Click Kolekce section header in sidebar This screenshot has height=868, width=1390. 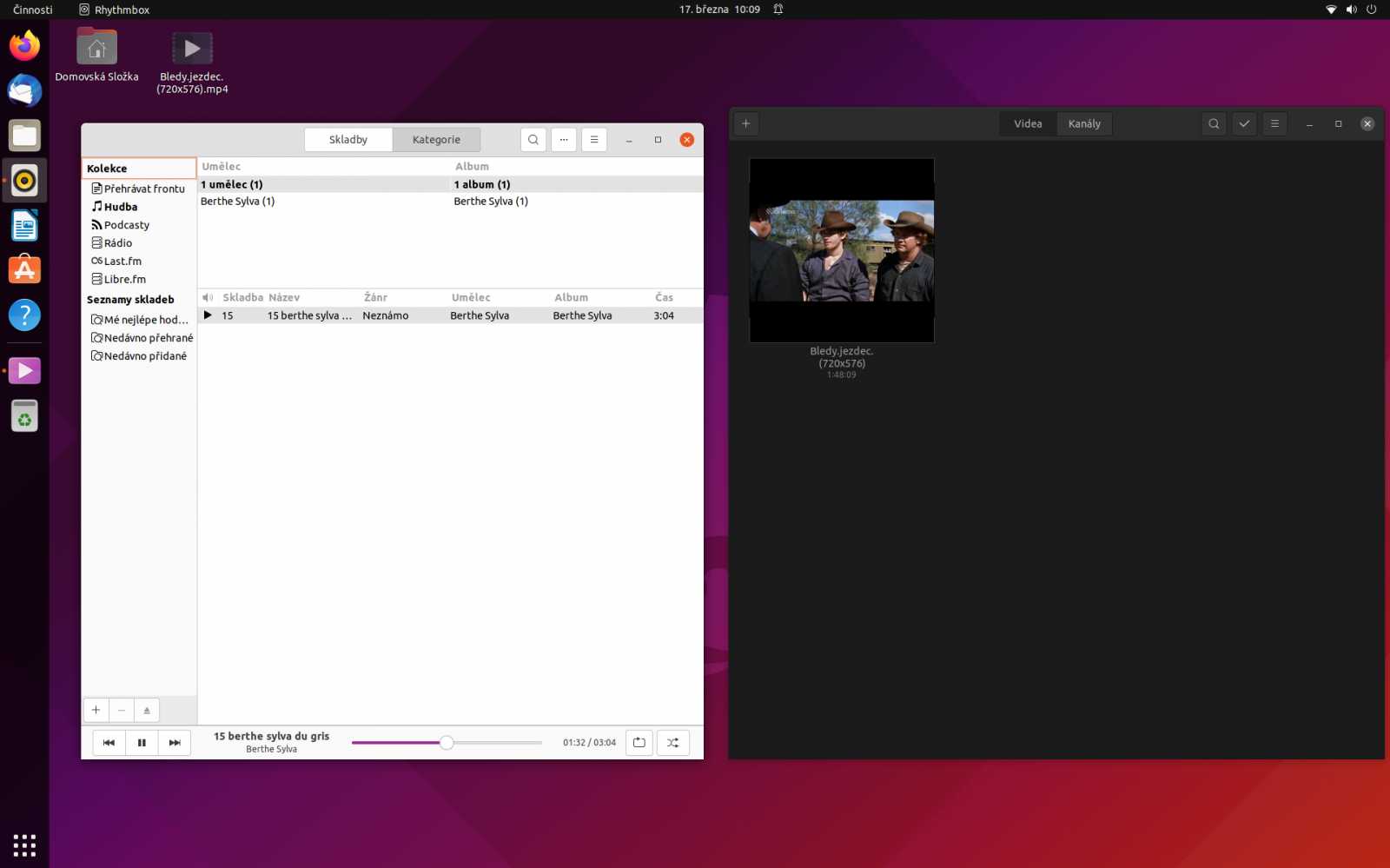coord(139,169)
